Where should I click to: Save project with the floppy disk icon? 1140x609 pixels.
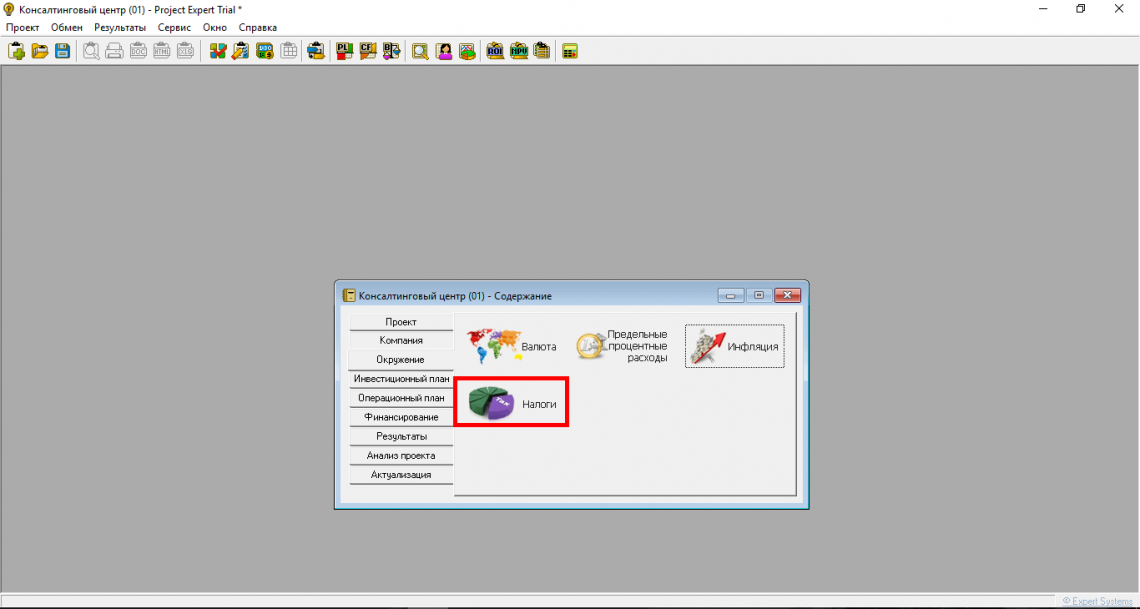62,51
